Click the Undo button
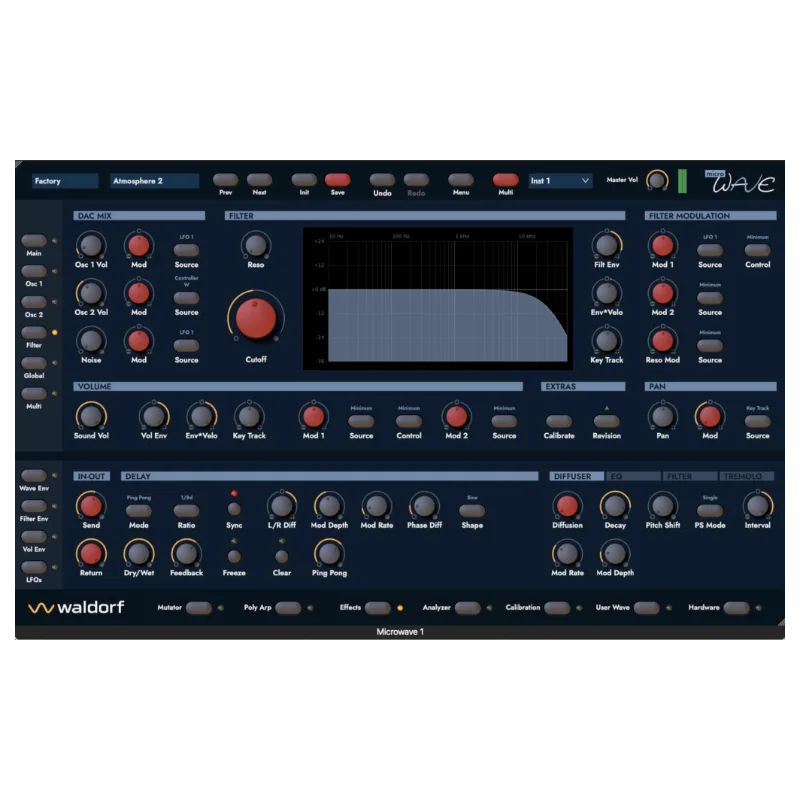 tap(382, 180)
